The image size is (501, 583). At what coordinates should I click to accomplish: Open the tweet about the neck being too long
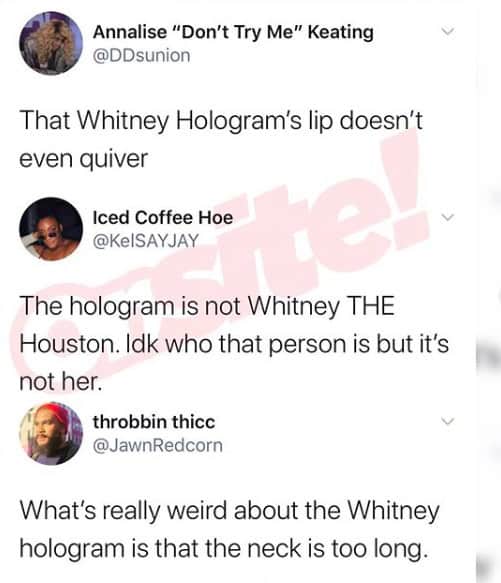click(229, 529)
